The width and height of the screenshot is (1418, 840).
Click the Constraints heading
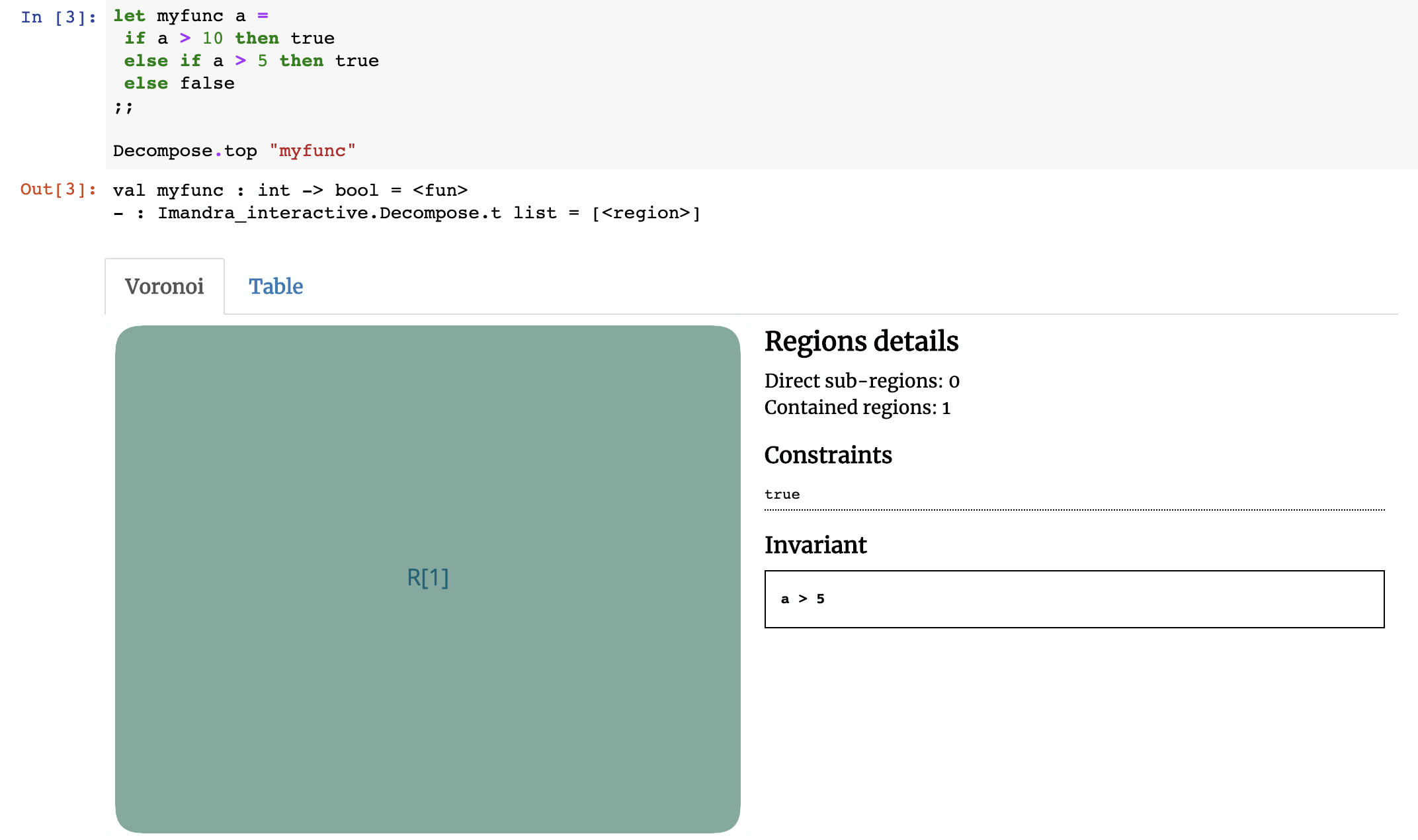[828, 455]
